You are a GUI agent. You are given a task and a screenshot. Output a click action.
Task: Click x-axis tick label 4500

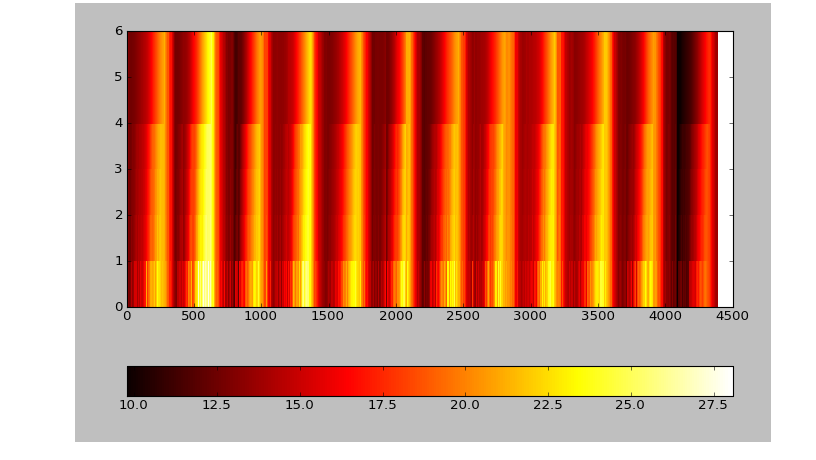click(x=732, y=316)
